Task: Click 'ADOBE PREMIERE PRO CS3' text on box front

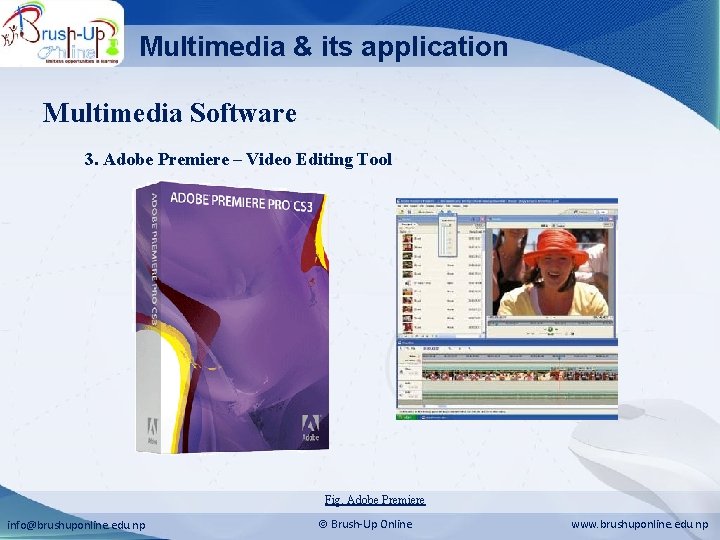Action: click(242, 202)
